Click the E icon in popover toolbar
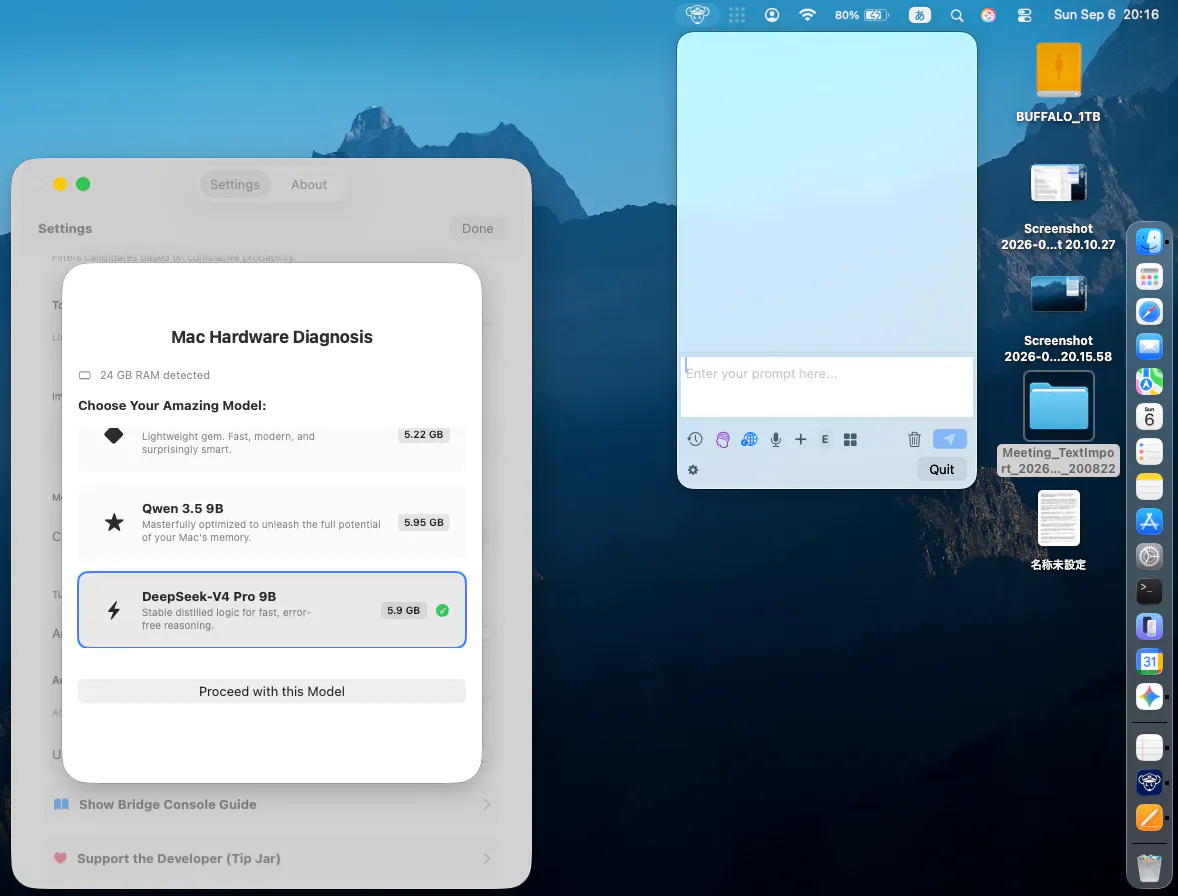Screen dimensions: 1178x896 [x=825, y=439]
